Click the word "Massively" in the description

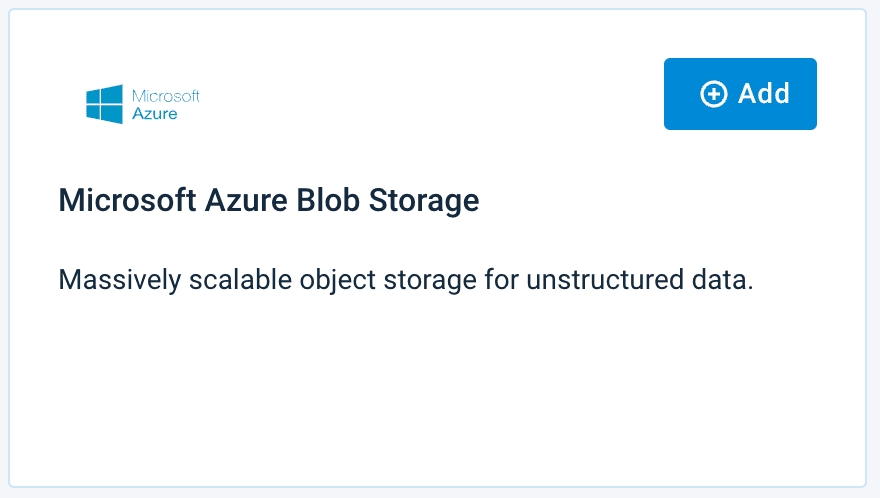[115, 279]
